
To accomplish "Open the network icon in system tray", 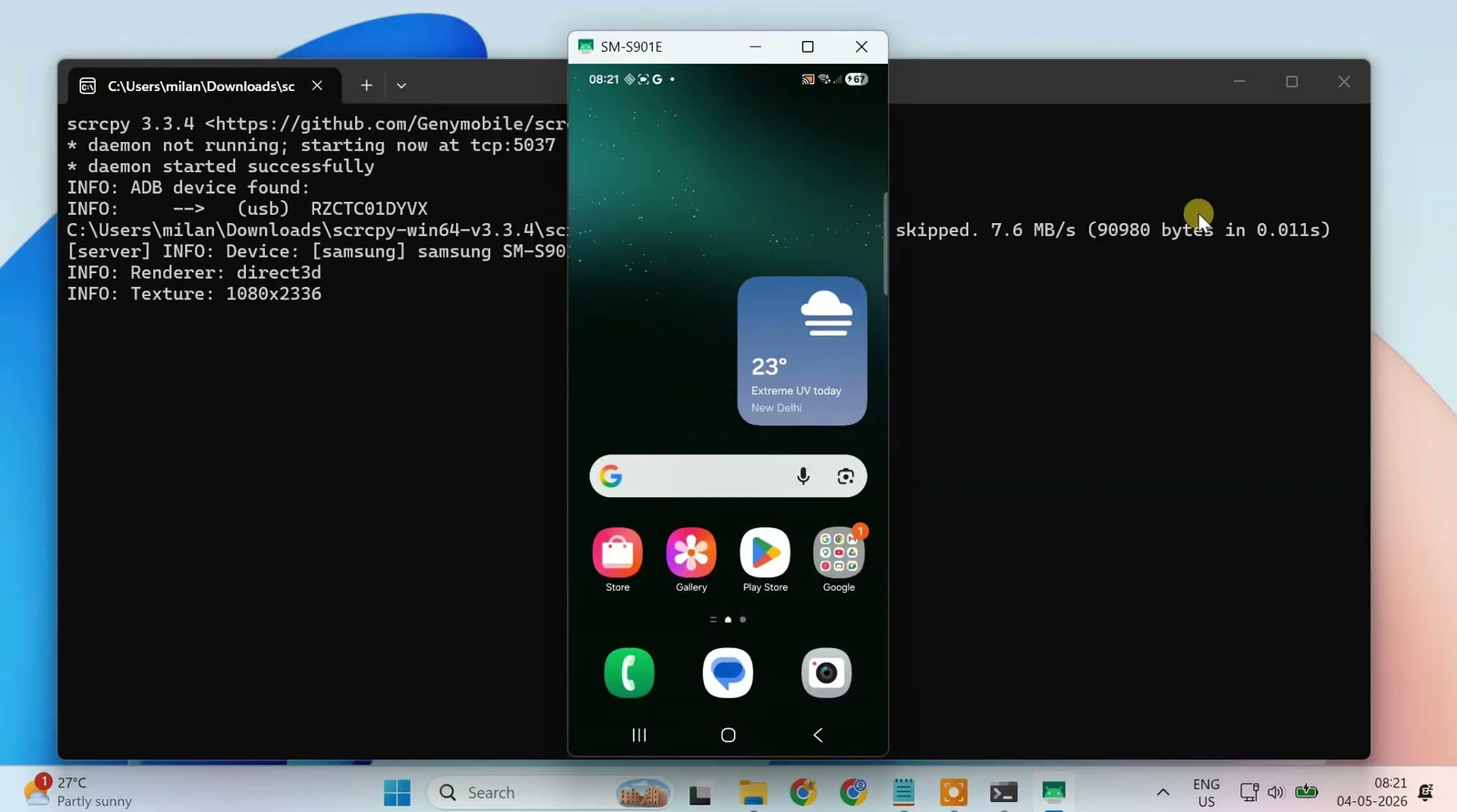I will click(1249, 793).
